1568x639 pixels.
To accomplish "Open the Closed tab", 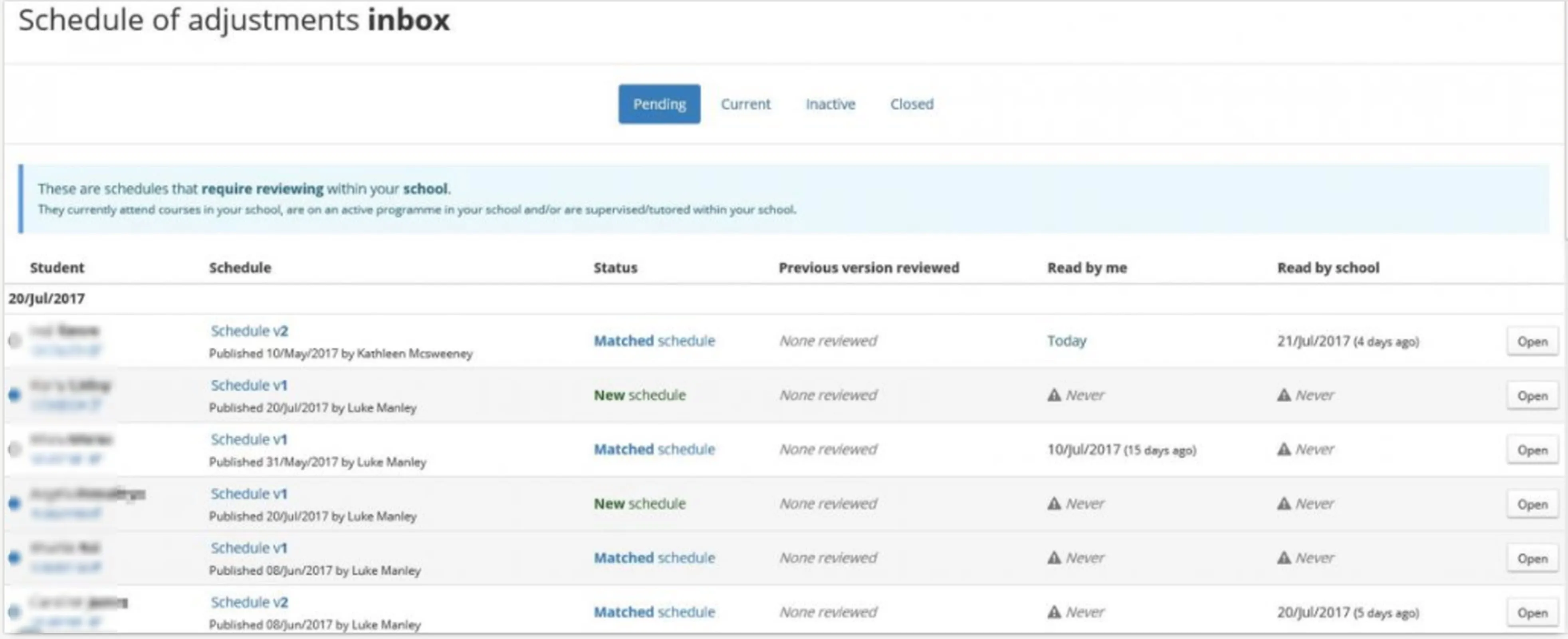I will click(x=911, y=104).
